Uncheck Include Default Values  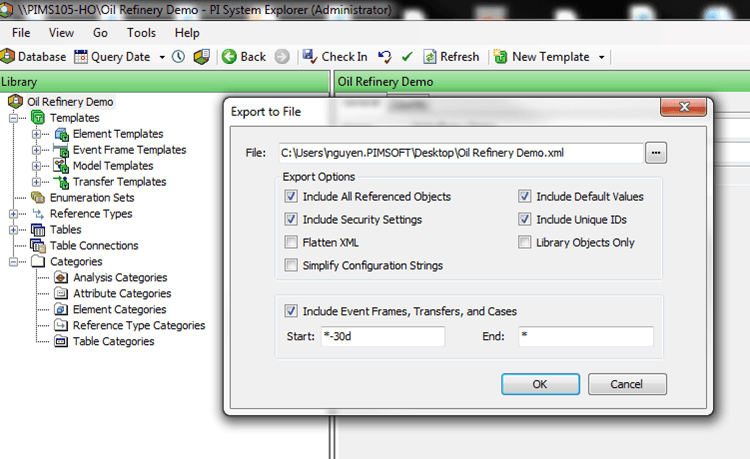(525, 196)
